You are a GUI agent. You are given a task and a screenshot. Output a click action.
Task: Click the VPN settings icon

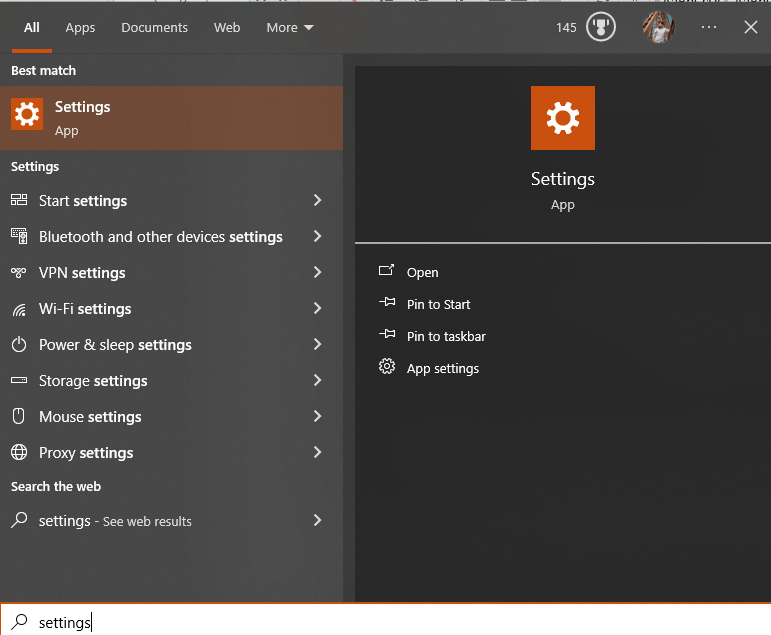(x=19, y=272)
